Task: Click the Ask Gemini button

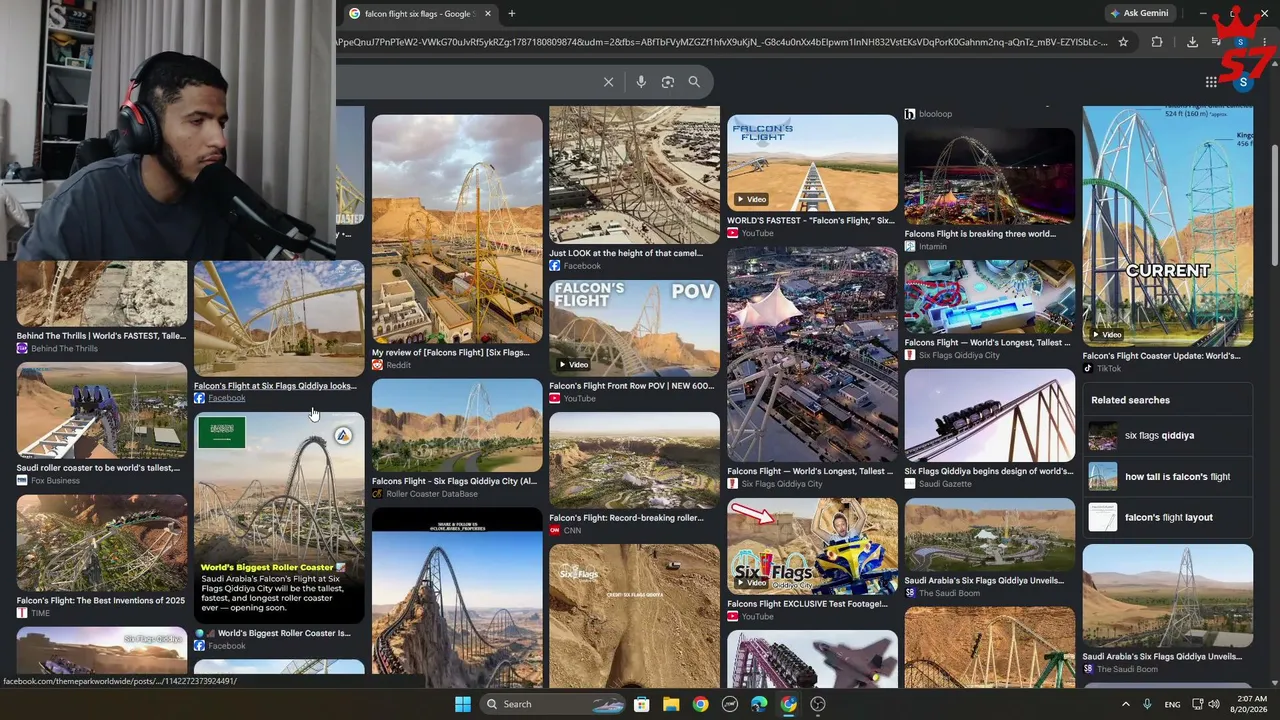Action: [x=1139, y=13]
